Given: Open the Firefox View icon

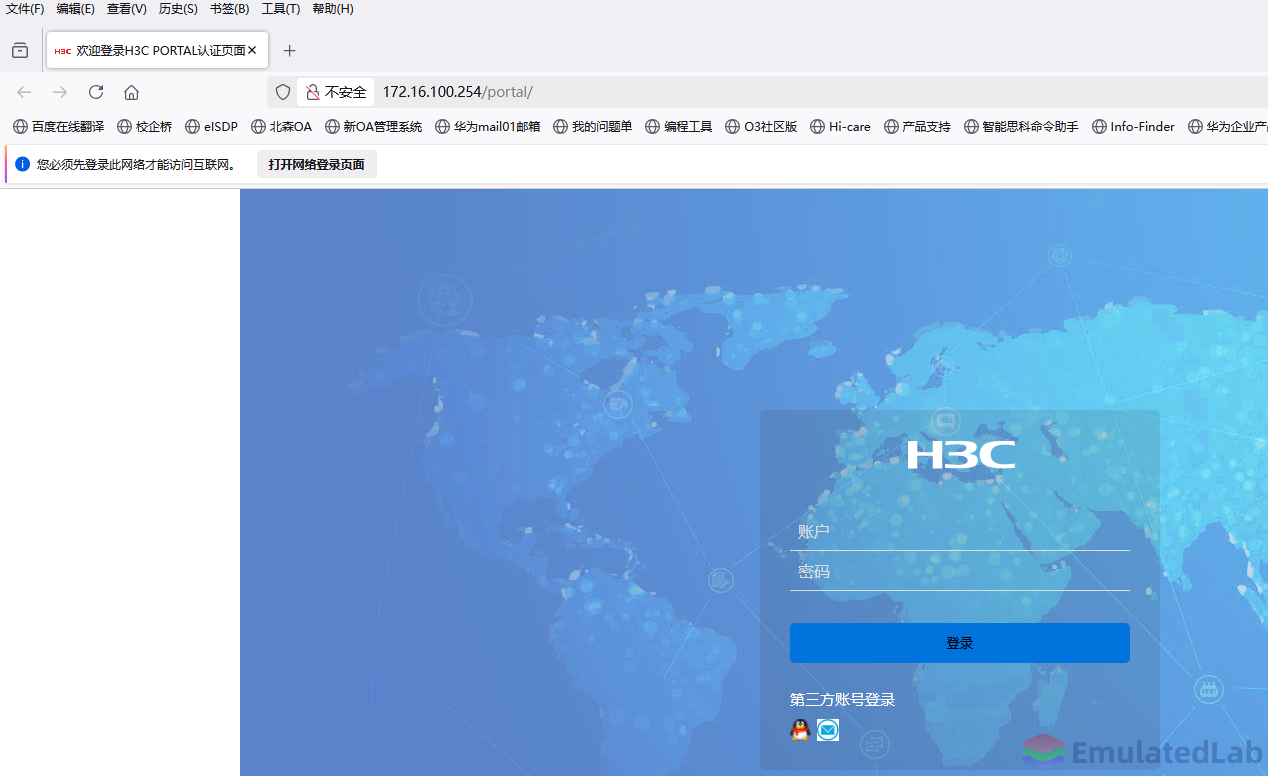Looking at the screenshot, I should (20, 50).
